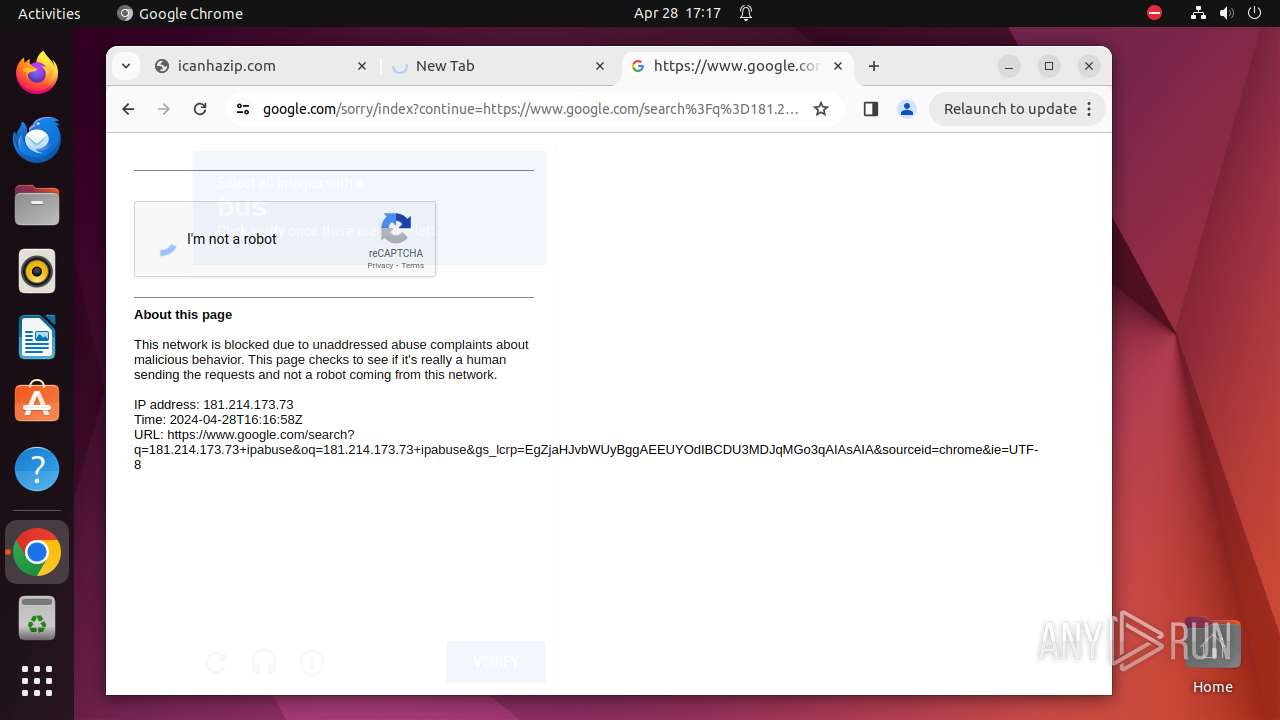Open Rhythmbox music player in dock

37,271
